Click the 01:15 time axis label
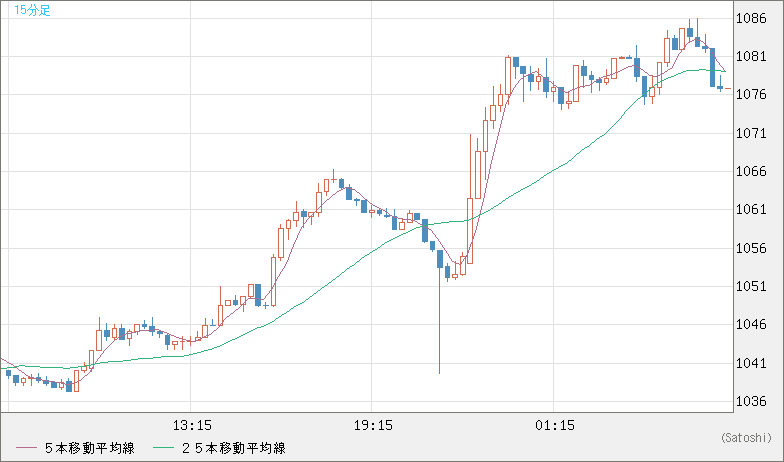The image size is (784, 462). pyautogui.click(x=554, y=426)
